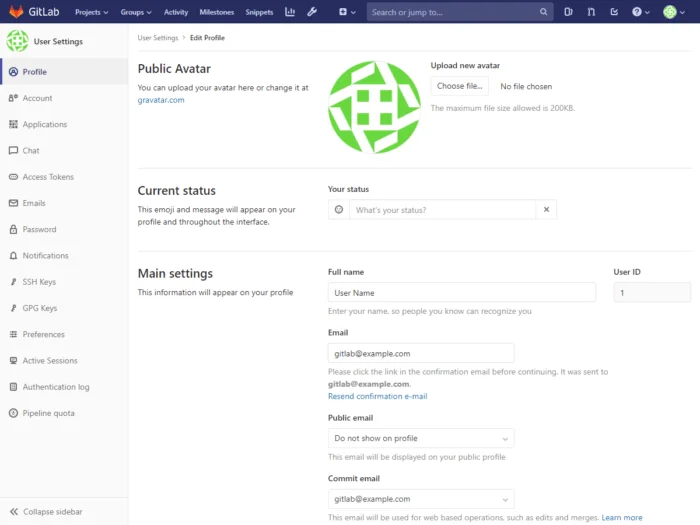Screen dimensions: 700x525
Task: Go to Access Tokens settings
Action: (47, 177)
